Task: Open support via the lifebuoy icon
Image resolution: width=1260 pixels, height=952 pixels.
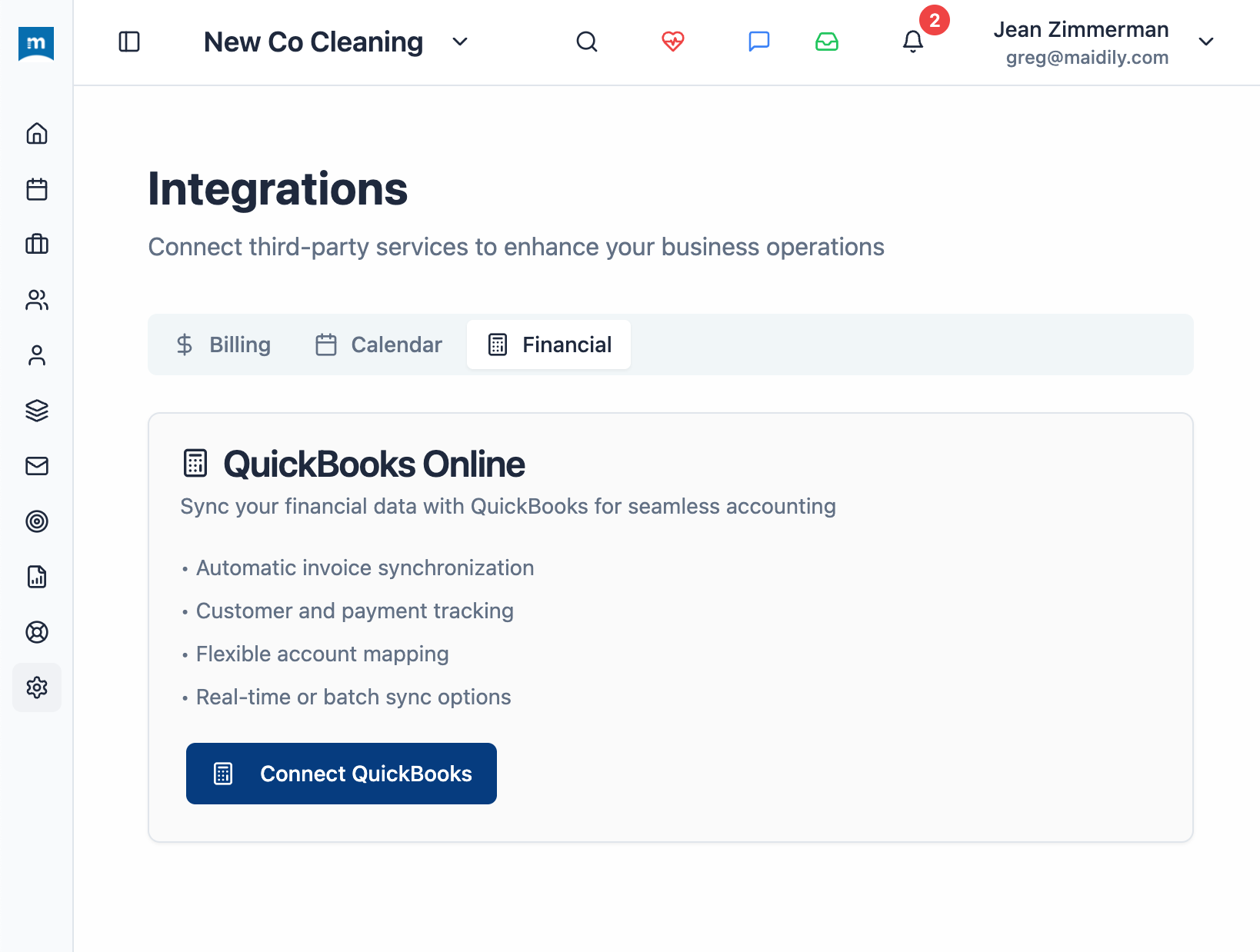Action: click(x=36, y=632)
